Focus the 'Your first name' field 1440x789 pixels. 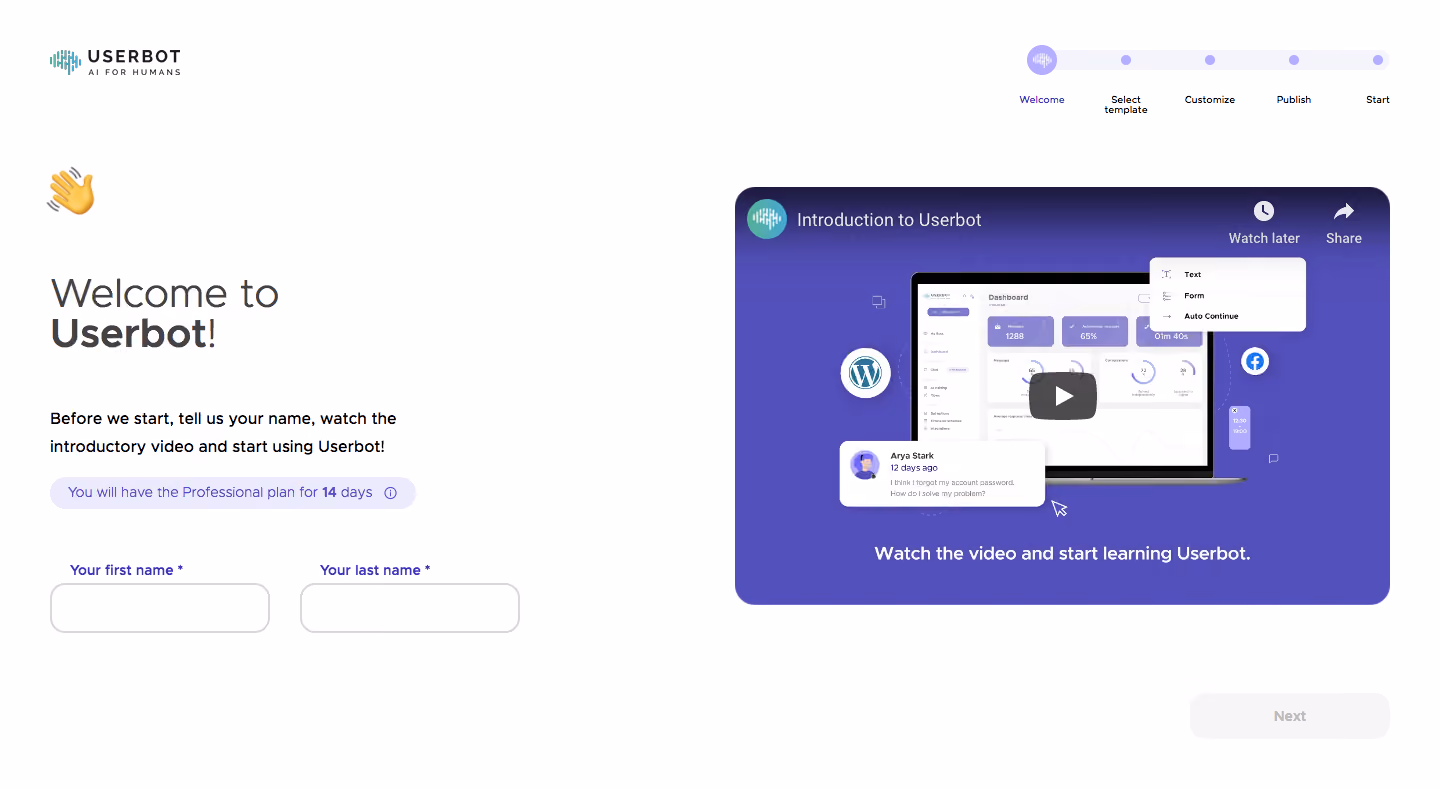(160, 608)
